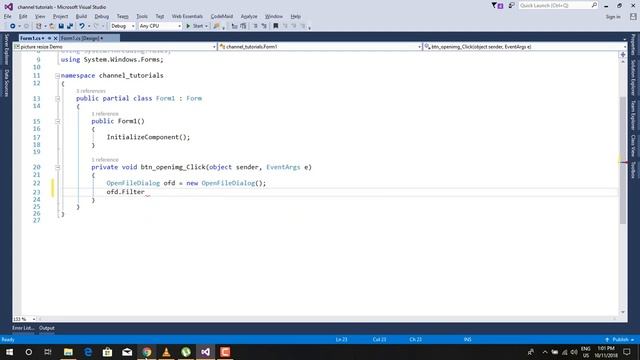Viewport: 640px width, 360px height.
Task: Open the Web Essentials menu
Action: 187,16
